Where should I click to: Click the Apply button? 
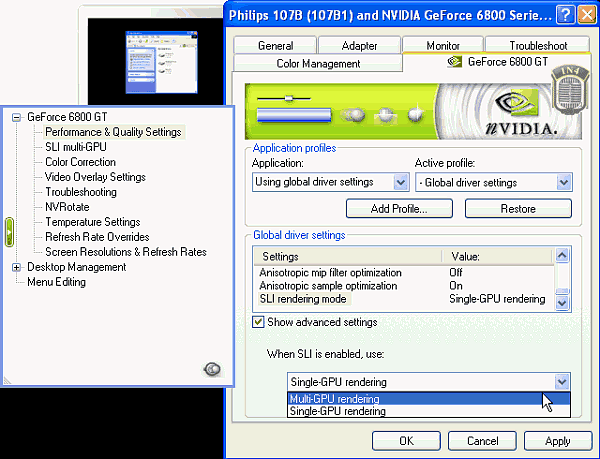557,441
